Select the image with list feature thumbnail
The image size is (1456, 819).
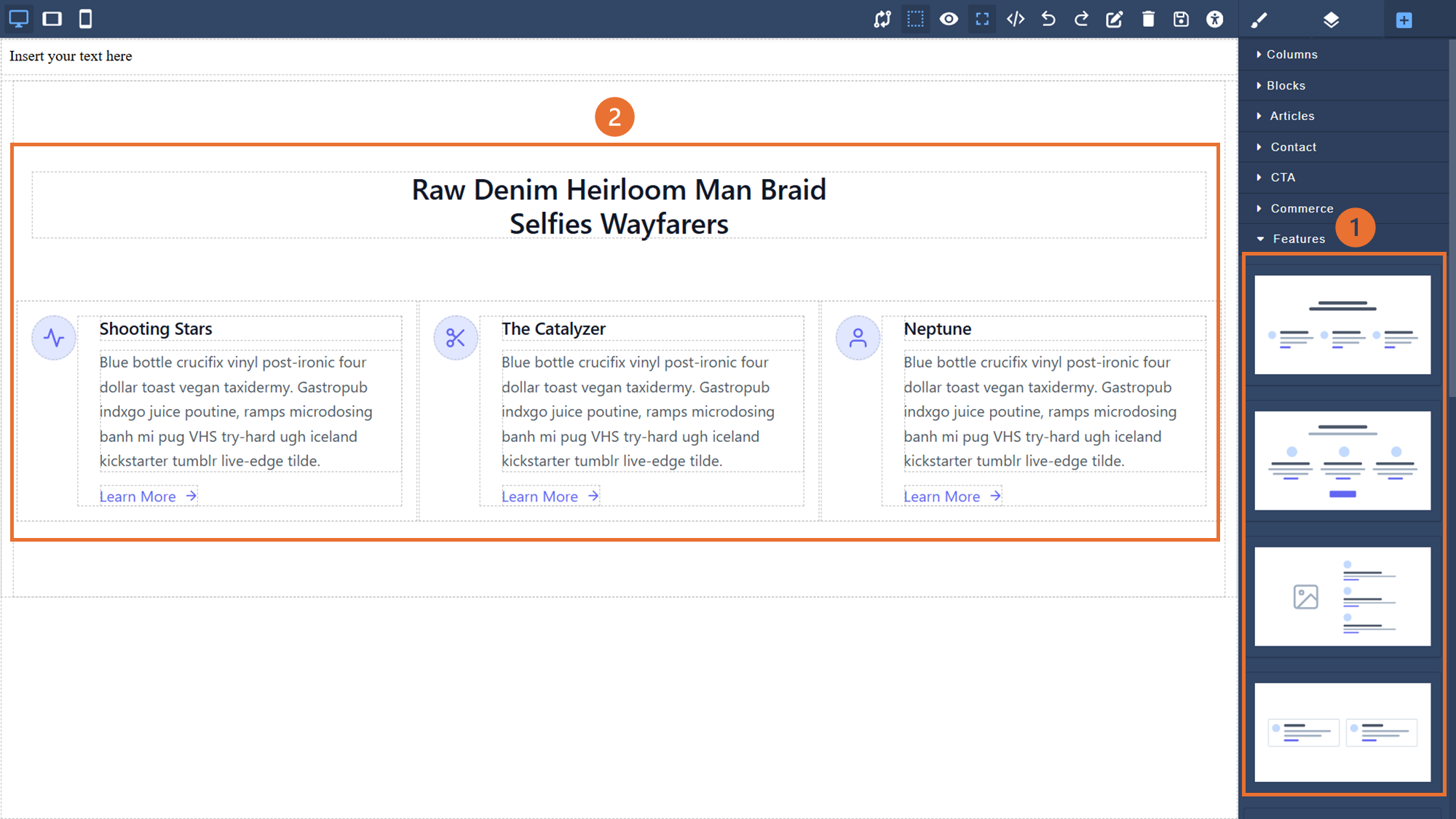(x=1342, y=596)
